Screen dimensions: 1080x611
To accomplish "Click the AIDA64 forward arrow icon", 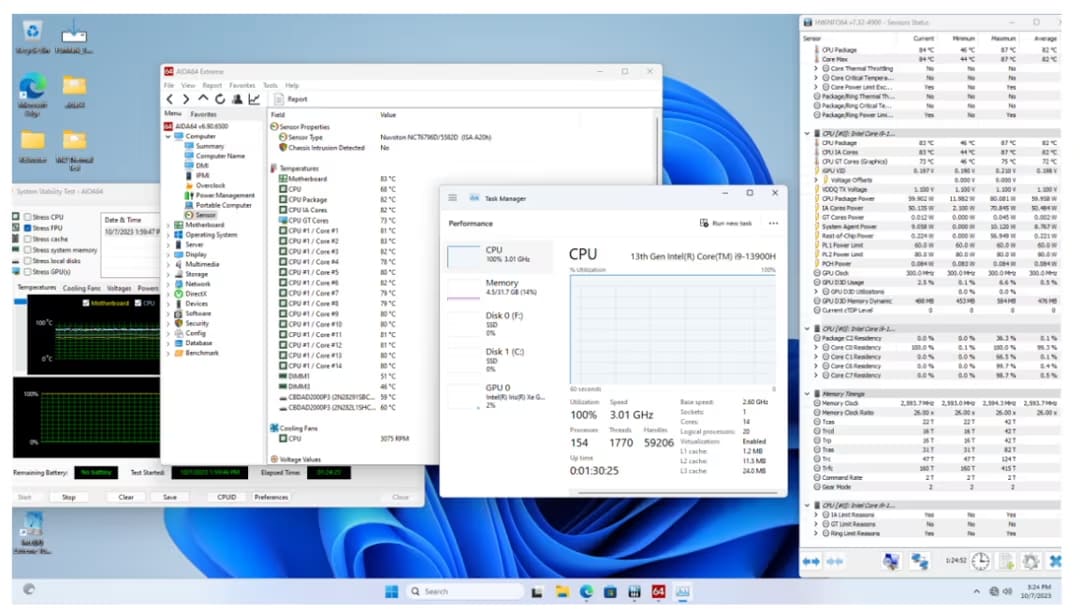I will pyautogui.click(x=186, y=99).
